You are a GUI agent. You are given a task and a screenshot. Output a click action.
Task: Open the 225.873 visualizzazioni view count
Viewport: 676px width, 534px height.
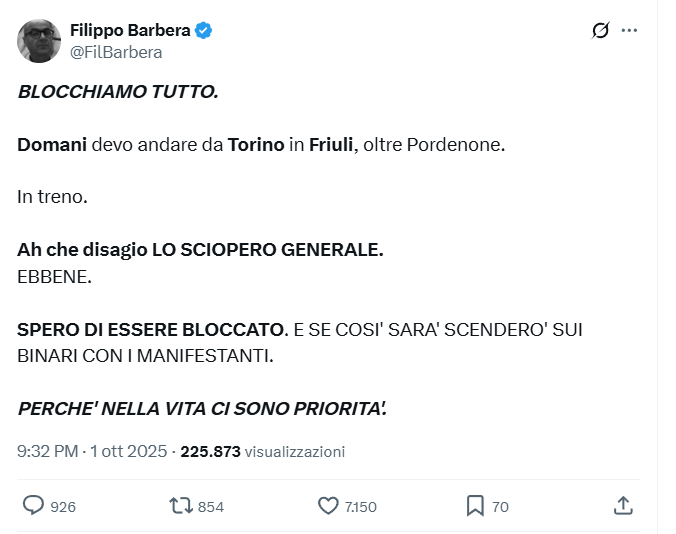[x=262, y=451]
